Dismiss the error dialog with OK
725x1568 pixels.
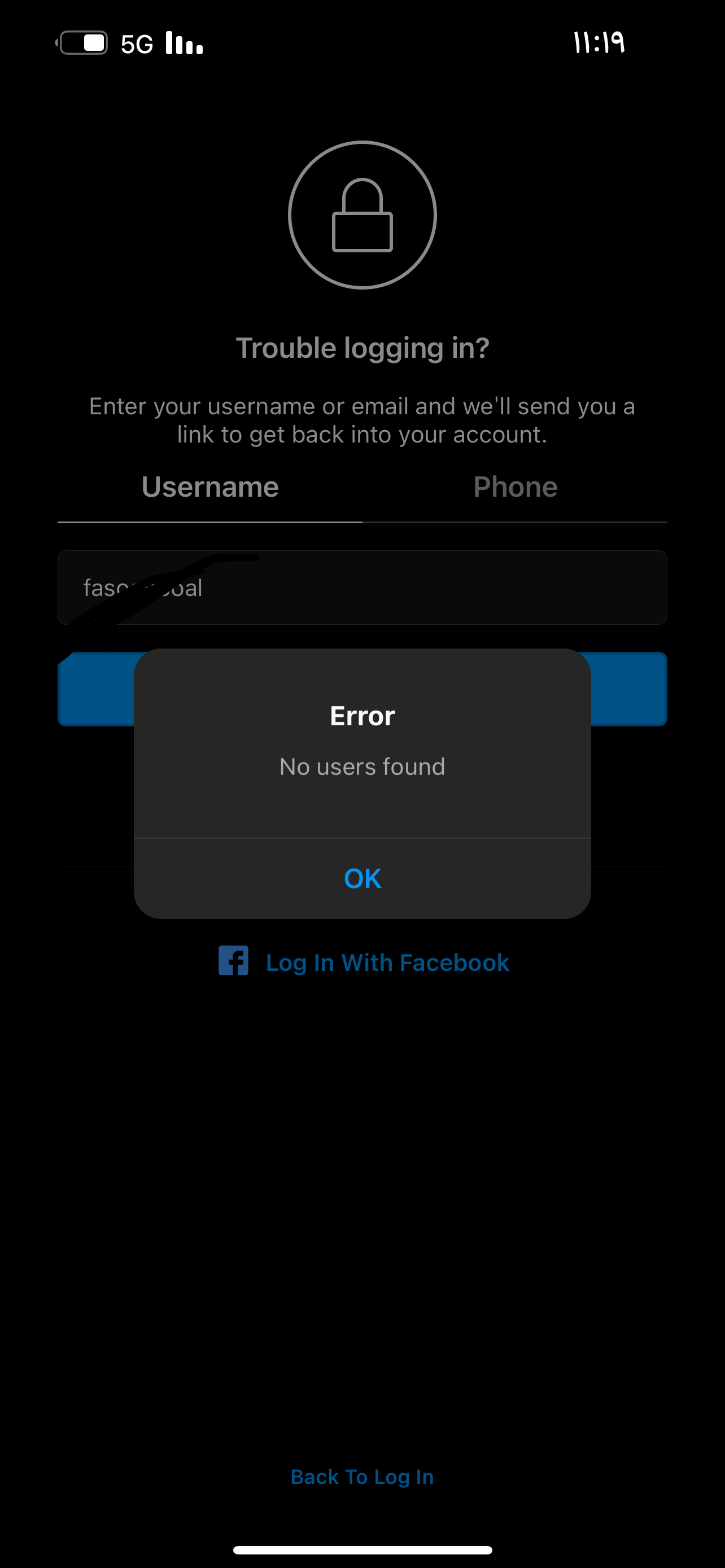pyautogui.click(x=362, y=878)
